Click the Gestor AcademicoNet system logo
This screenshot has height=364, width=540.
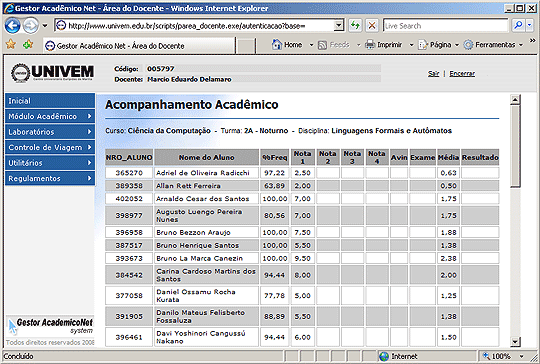coord(50,326)
